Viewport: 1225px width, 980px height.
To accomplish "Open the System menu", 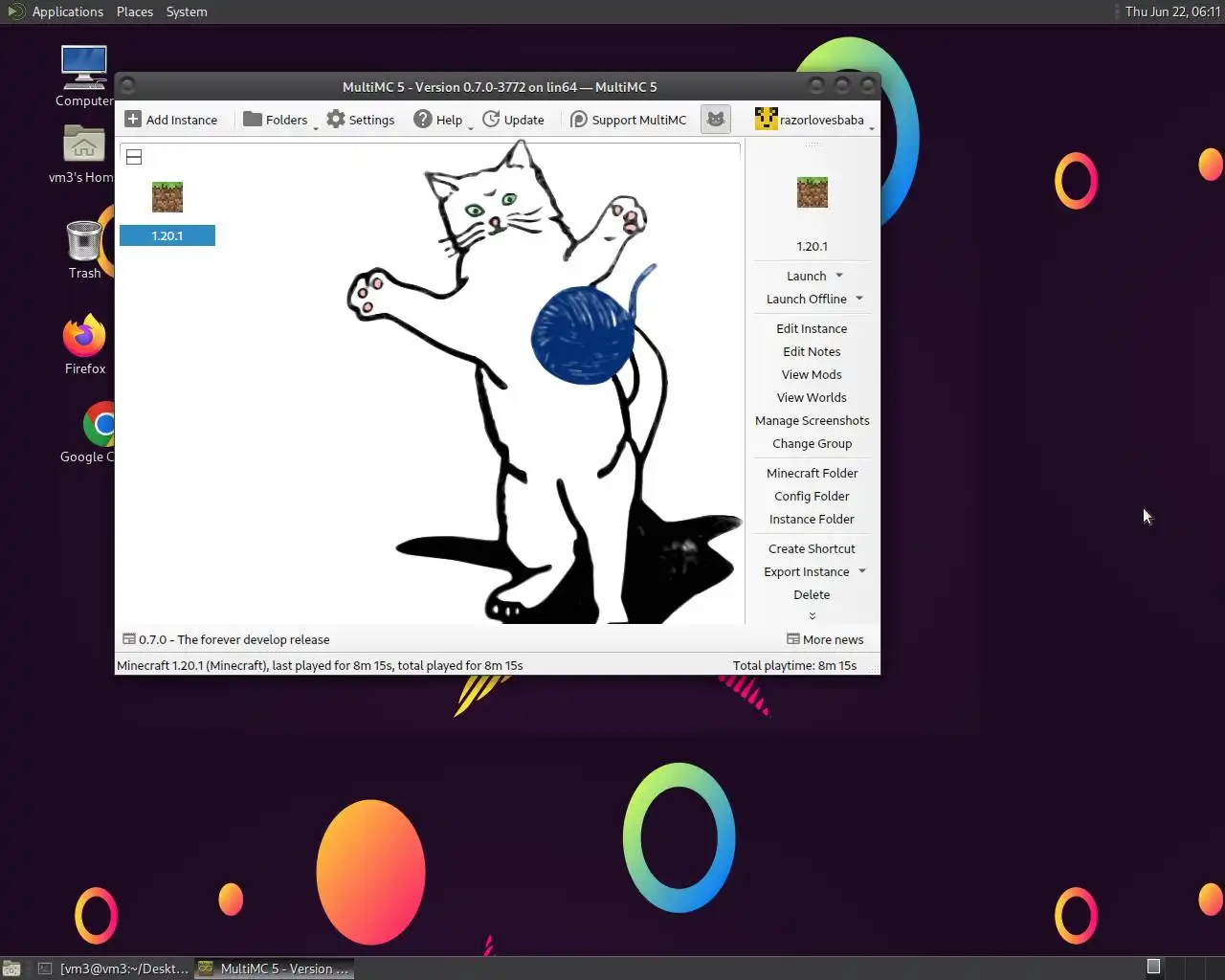I will (x=187, y=11).
